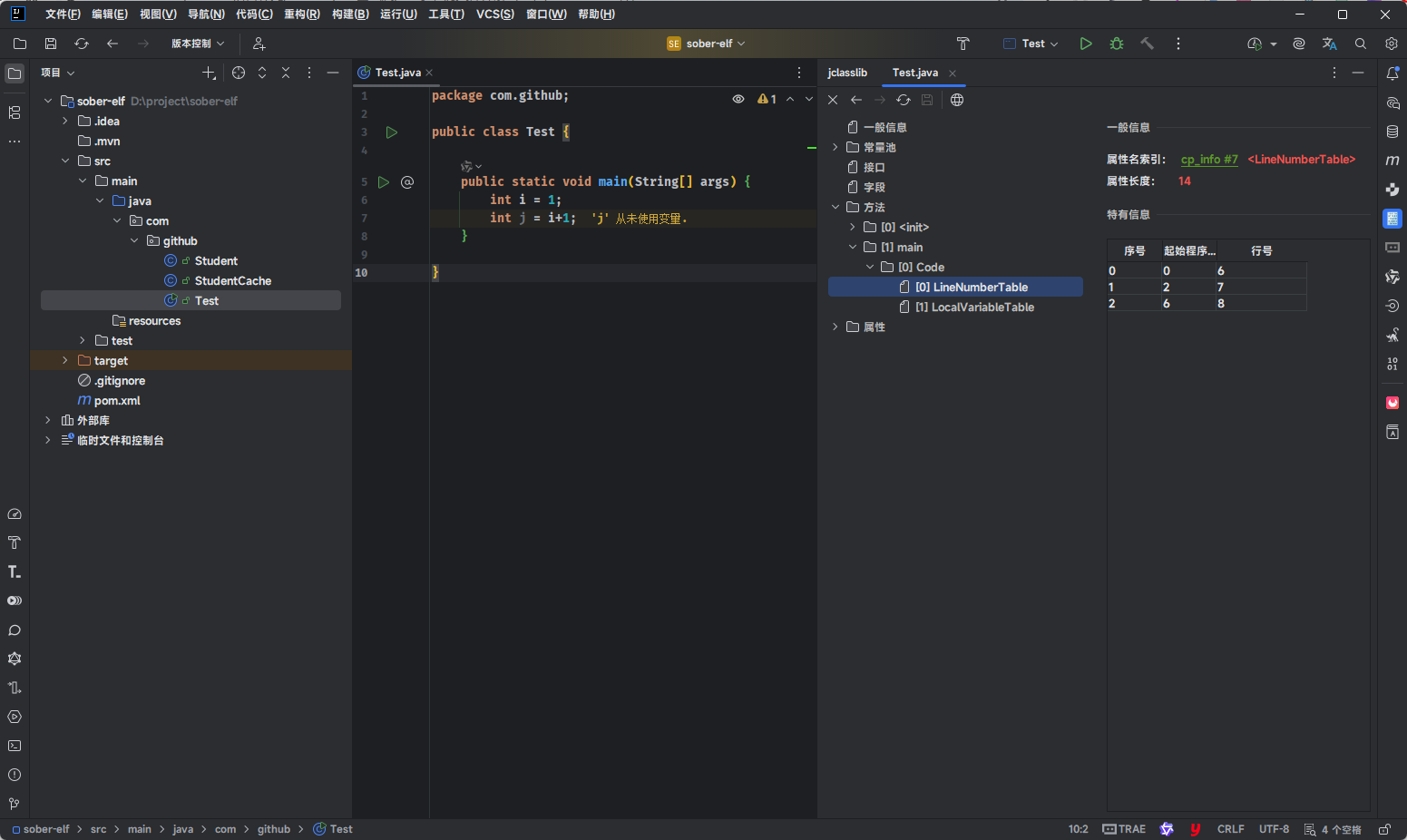Open the Search Everywhere magnifier
1407x840 pixels.
coord(1361,44)
